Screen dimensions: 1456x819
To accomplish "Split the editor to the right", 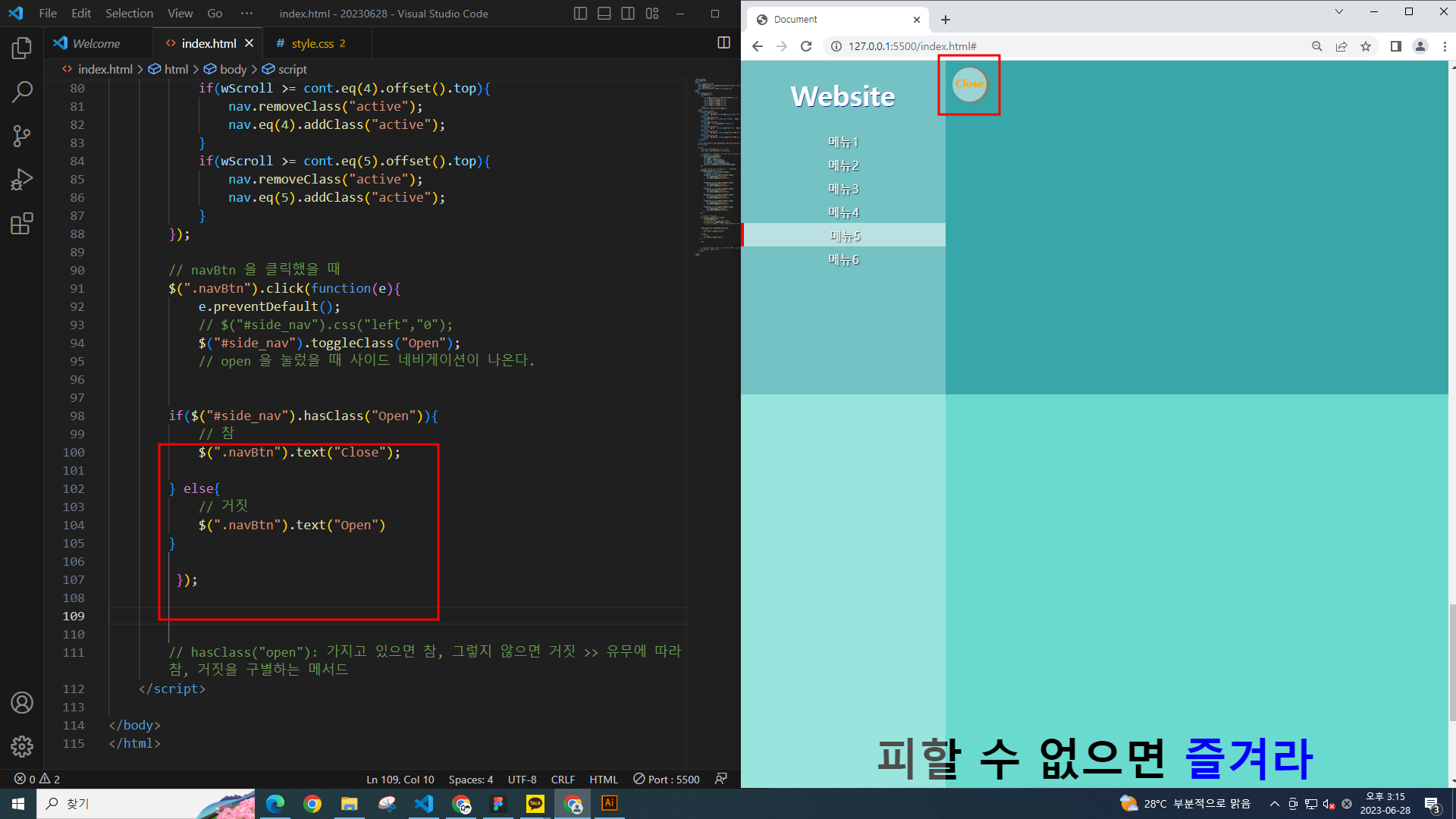I will [x=723, y=43].
